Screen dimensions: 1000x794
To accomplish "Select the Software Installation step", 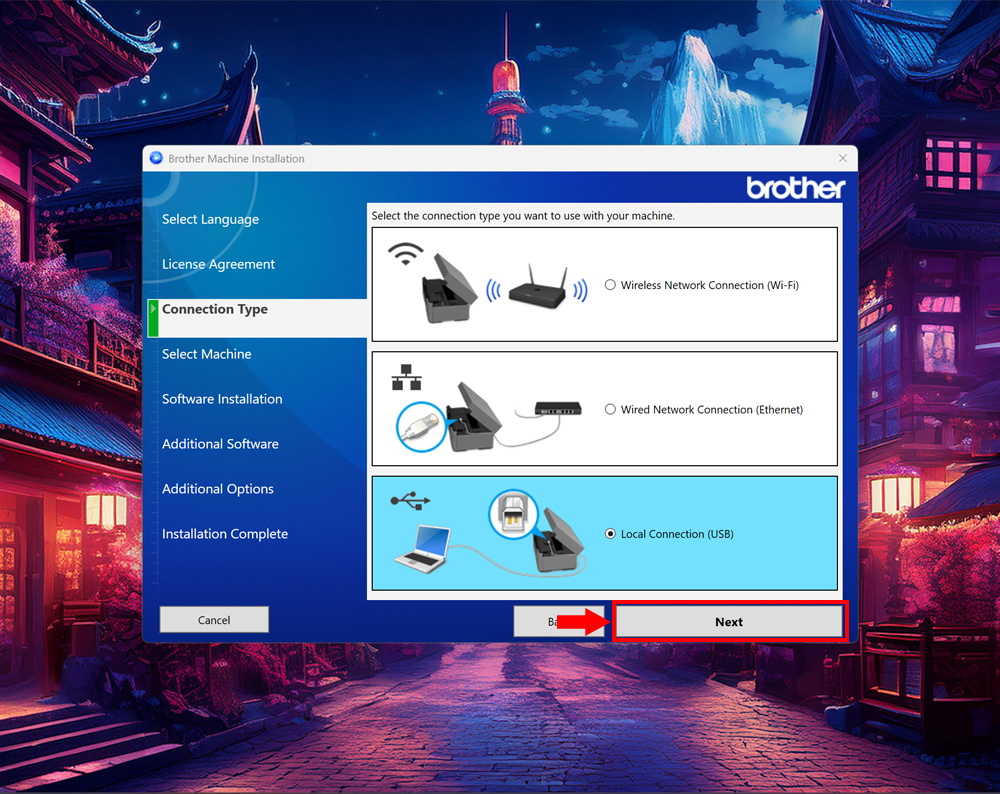I will tap(222, 399).
